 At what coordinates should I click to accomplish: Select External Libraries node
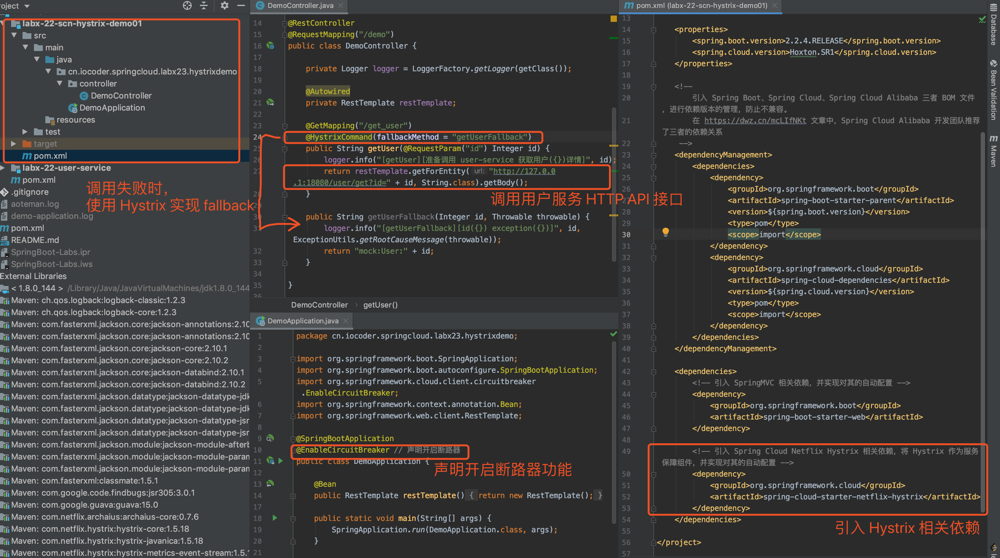tap(33, 276)
